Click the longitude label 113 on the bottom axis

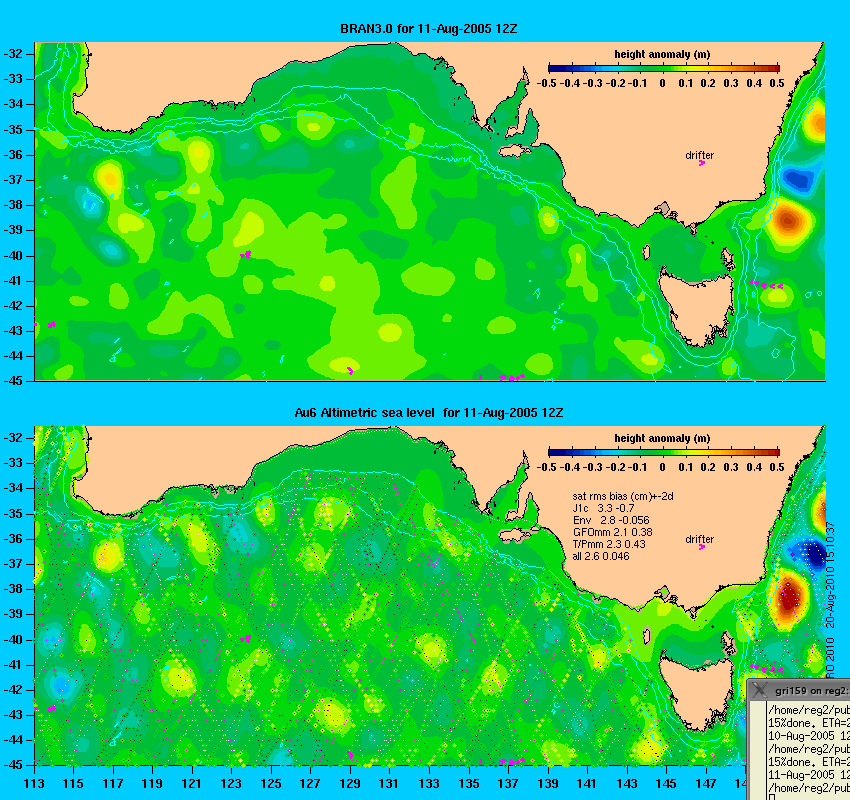point(34,784)
